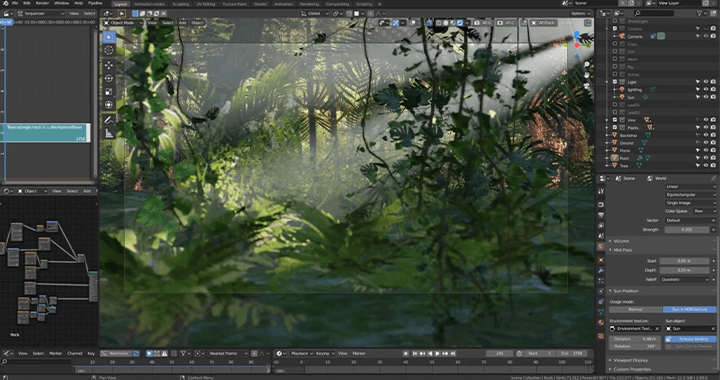Click the Mist Pass Depth value field
Screen dimensions: 720x380
point(684,270)
